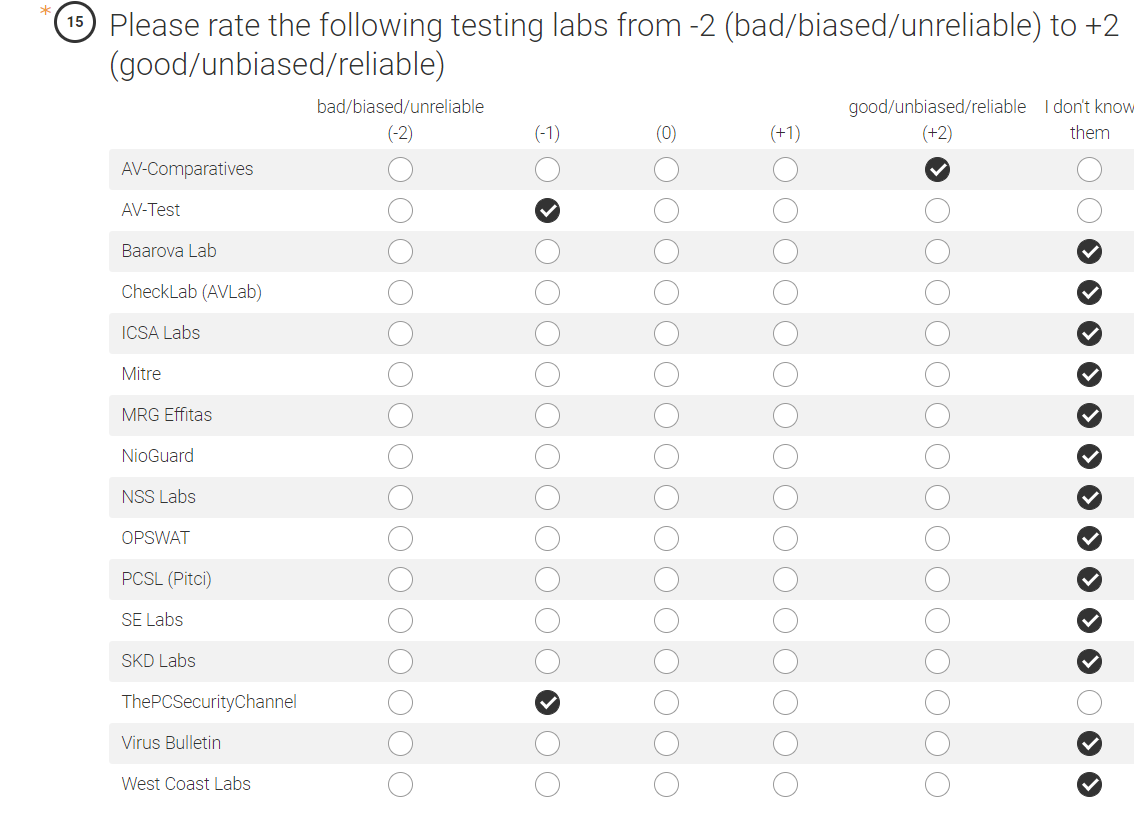Image resolution: width=1134 pixels, height=813 pixels.
Task: Select "I don't know them" for AV-Test
Action: coord(1089,211)
